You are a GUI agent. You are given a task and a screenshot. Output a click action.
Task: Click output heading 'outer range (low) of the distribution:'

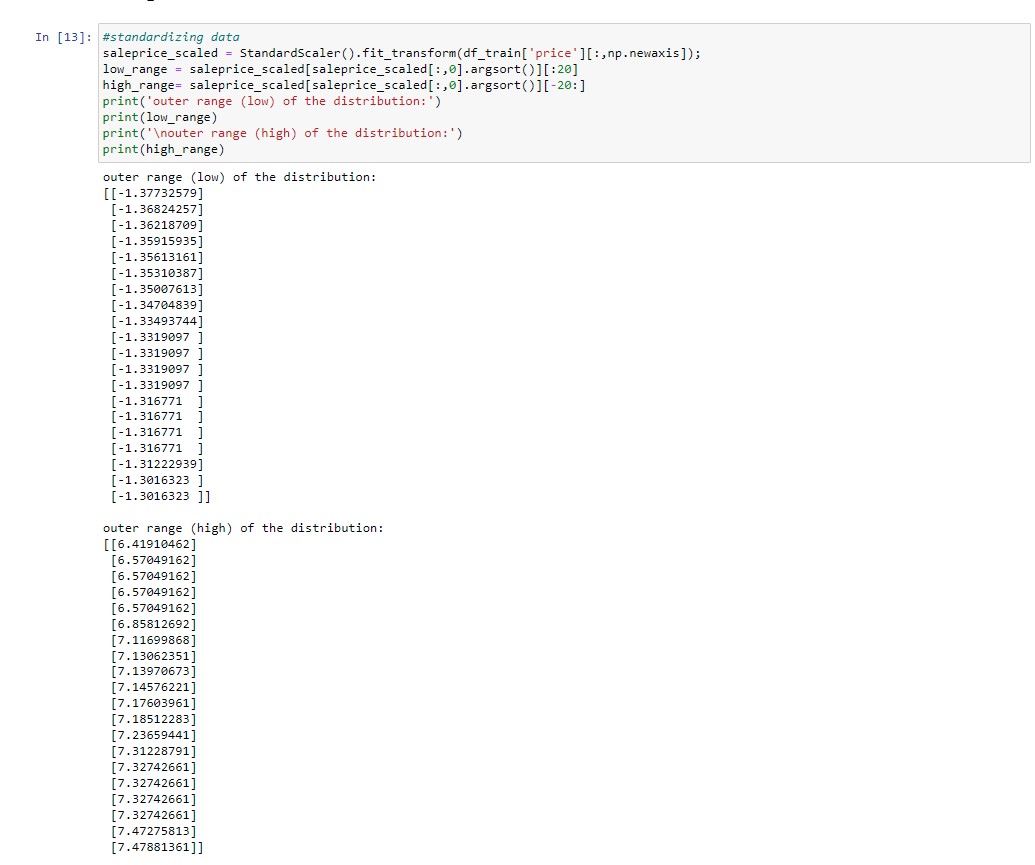click(x=240, y=177)
